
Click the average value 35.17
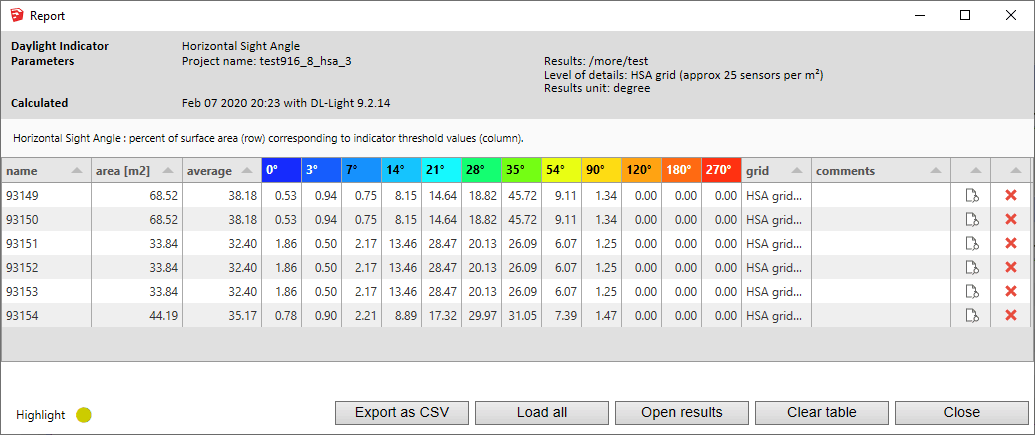pyautogui.click(x=244, y=316)
